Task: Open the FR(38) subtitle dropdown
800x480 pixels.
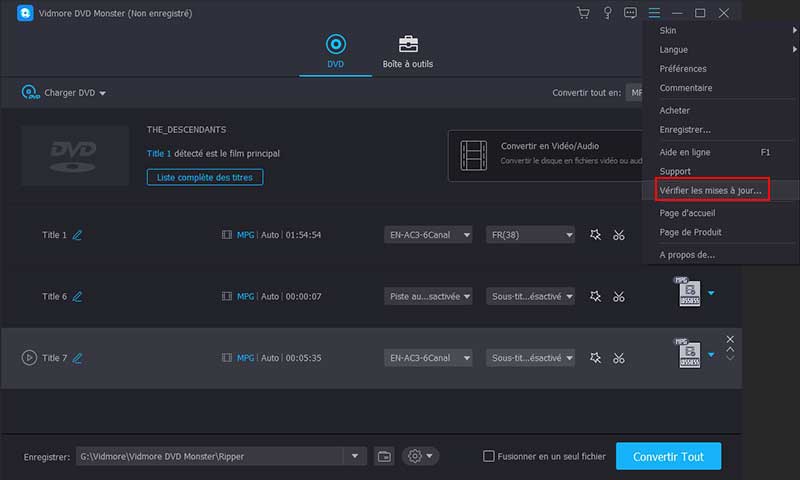Action: 530,235
